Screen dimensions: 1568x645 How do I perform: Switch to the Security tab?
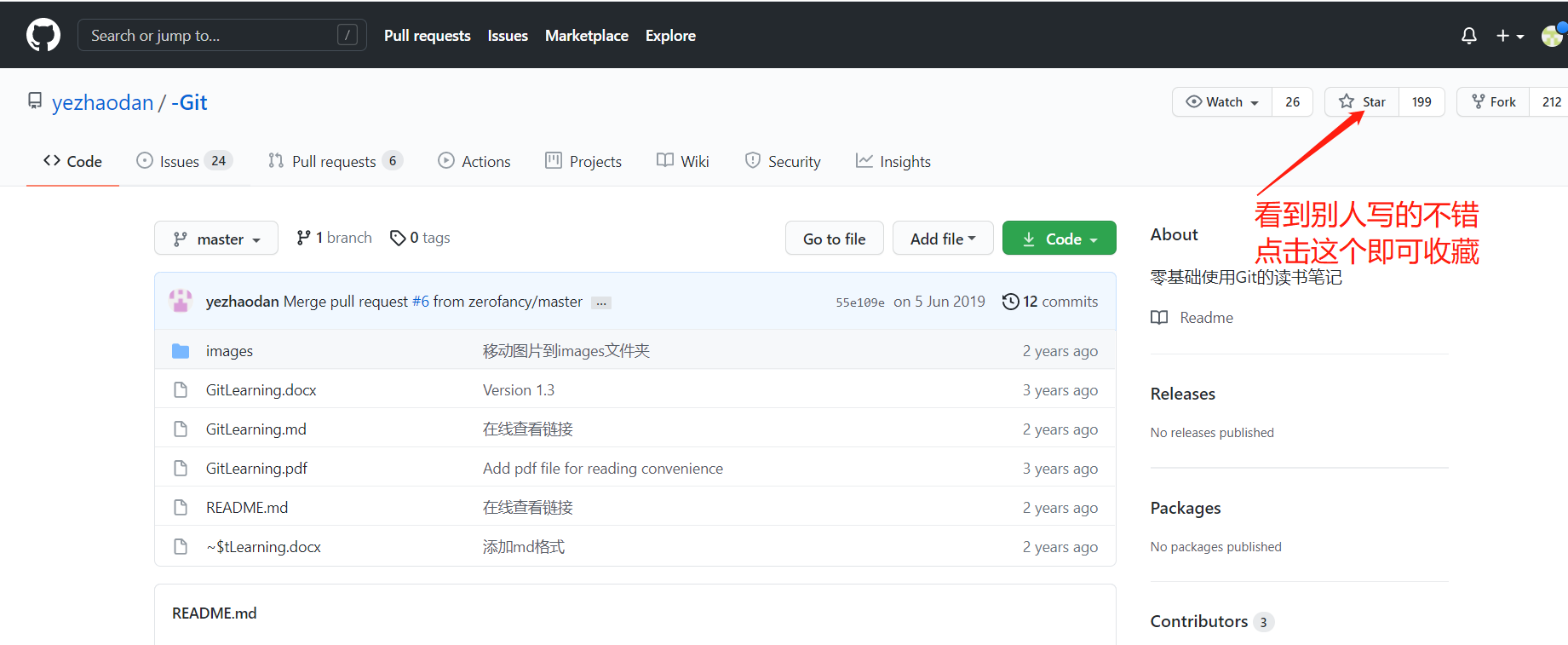783,161
